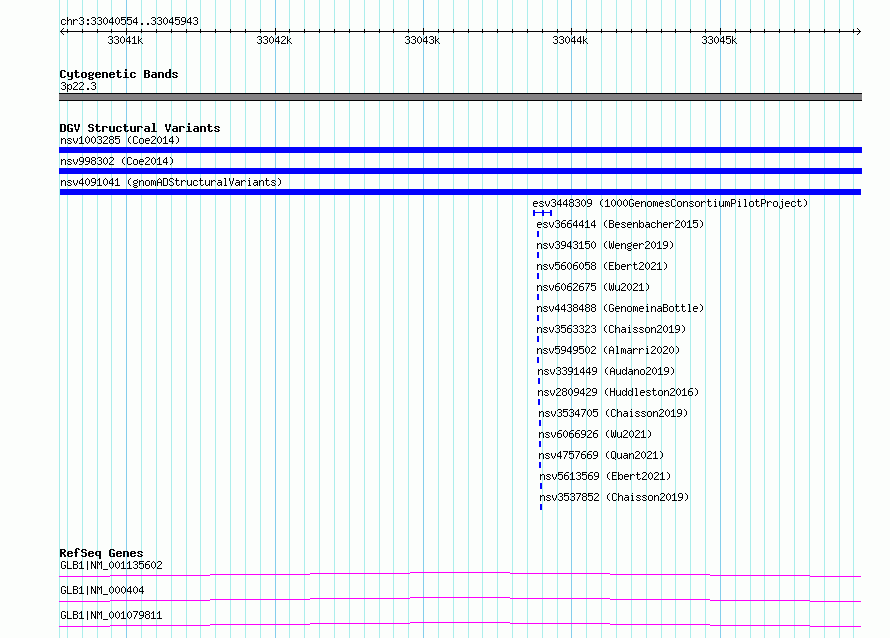890x638 pixels.
Task: Click the gray 3p22.3 cytogenetic band bar
Action: (x=460, y=97)
